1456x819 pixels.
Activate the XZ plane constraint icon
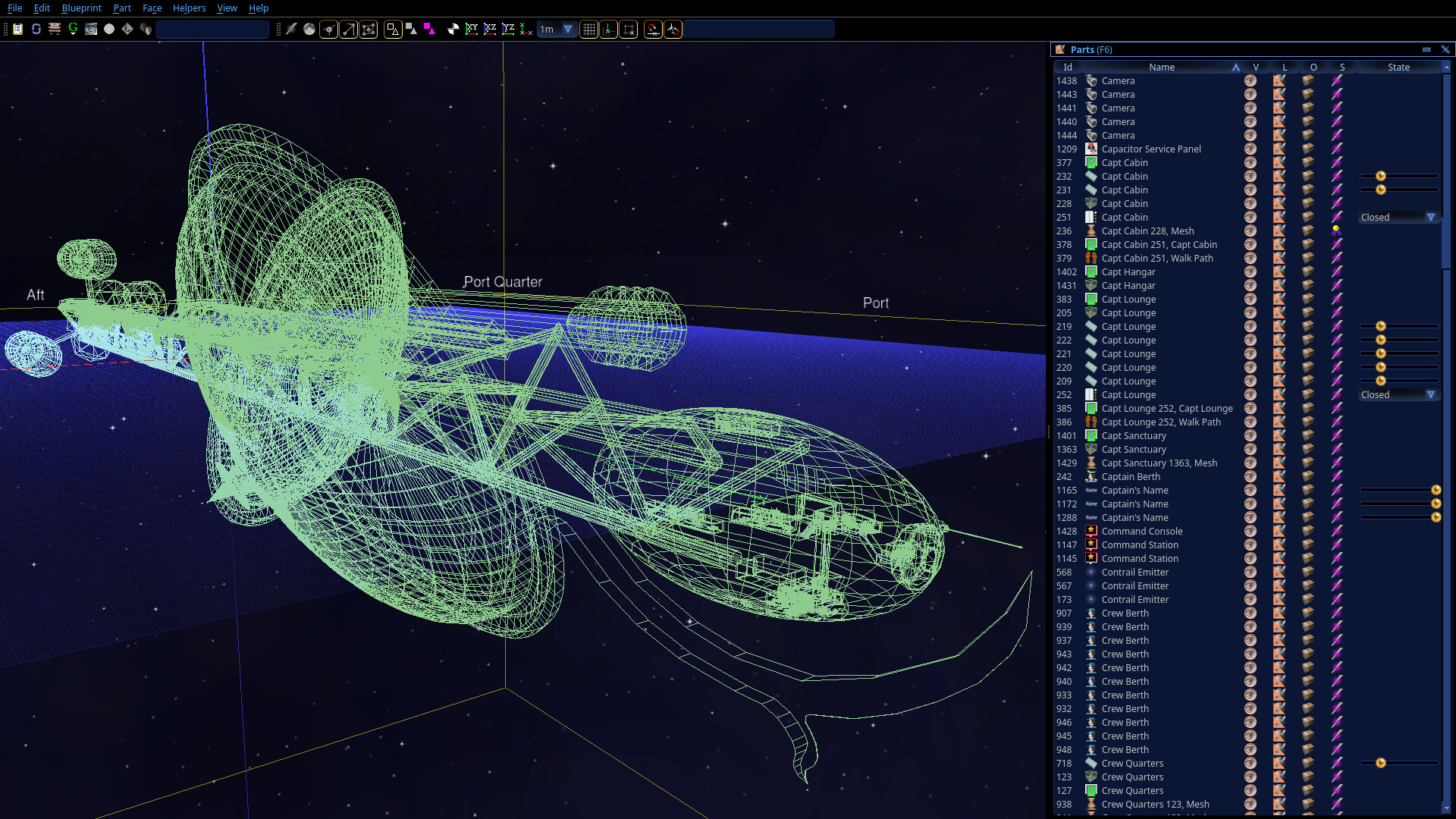[x=490, y=30]
